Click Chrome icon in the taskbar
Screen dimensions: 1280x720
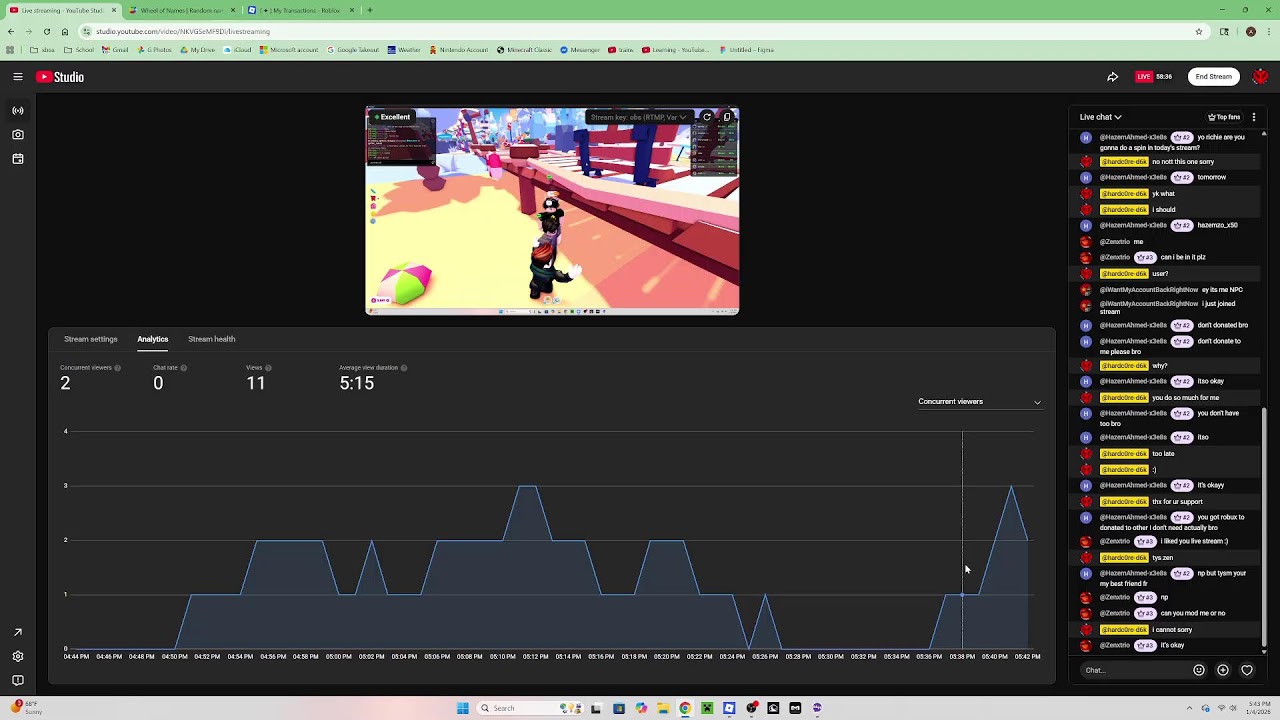[685, 708]
